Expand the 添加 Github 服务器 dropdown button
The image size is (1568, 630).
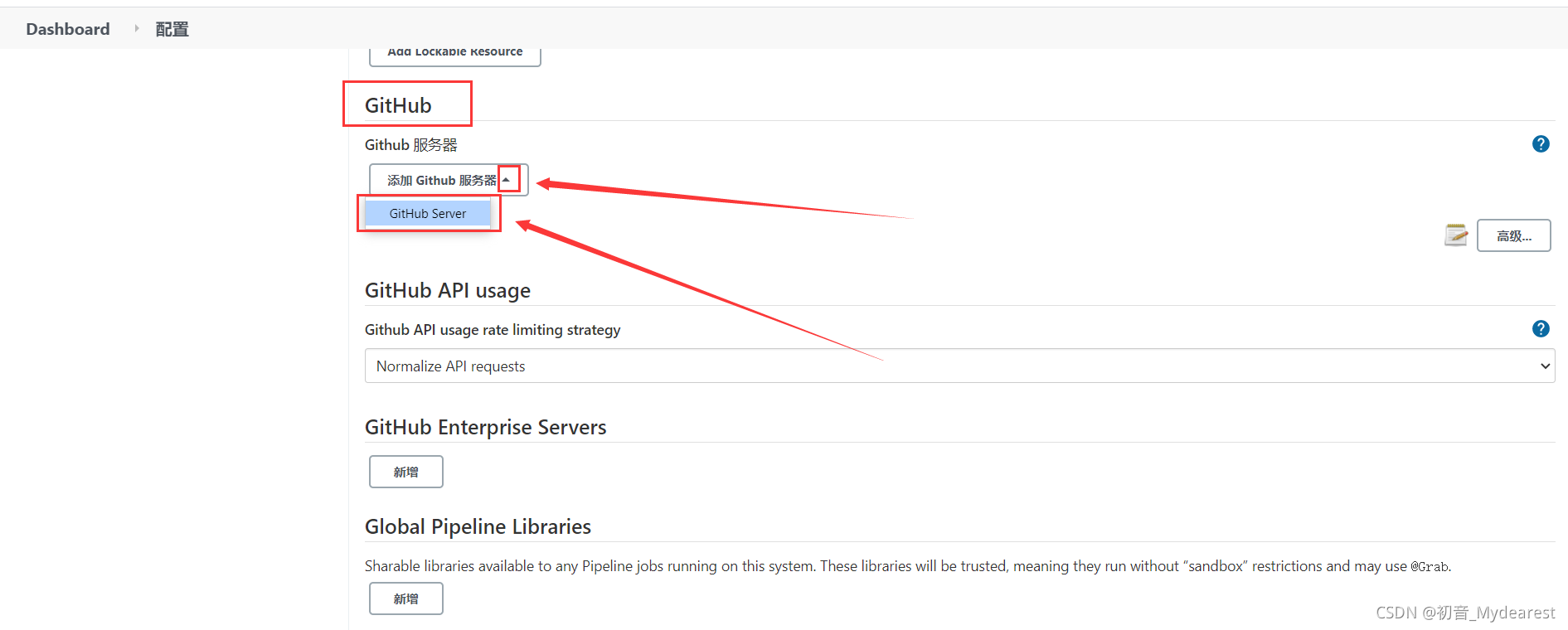(x=449, y=180)
